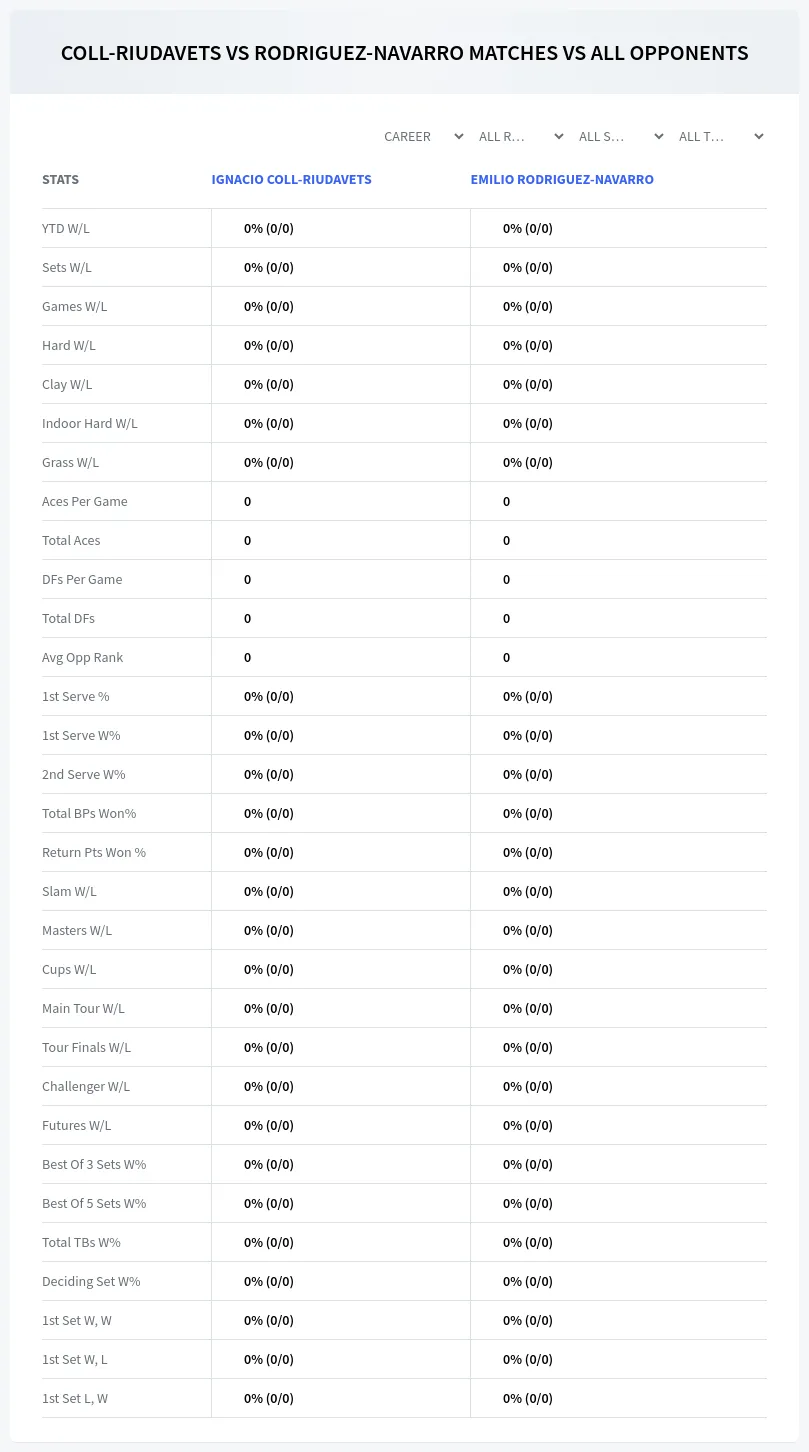Select the YTD W/L row label

pos(66,228)
